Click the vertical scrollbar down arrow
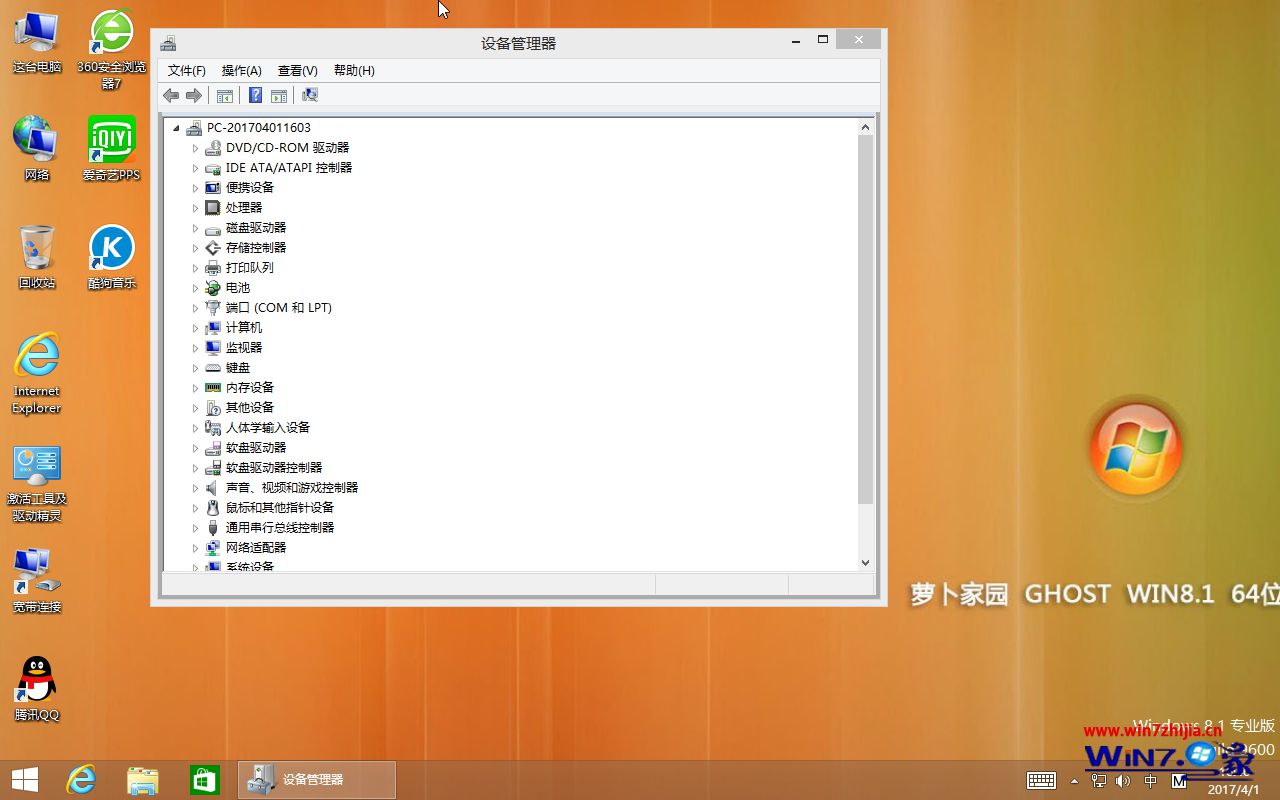This screenshot has height=800, width=1280. 865,562
